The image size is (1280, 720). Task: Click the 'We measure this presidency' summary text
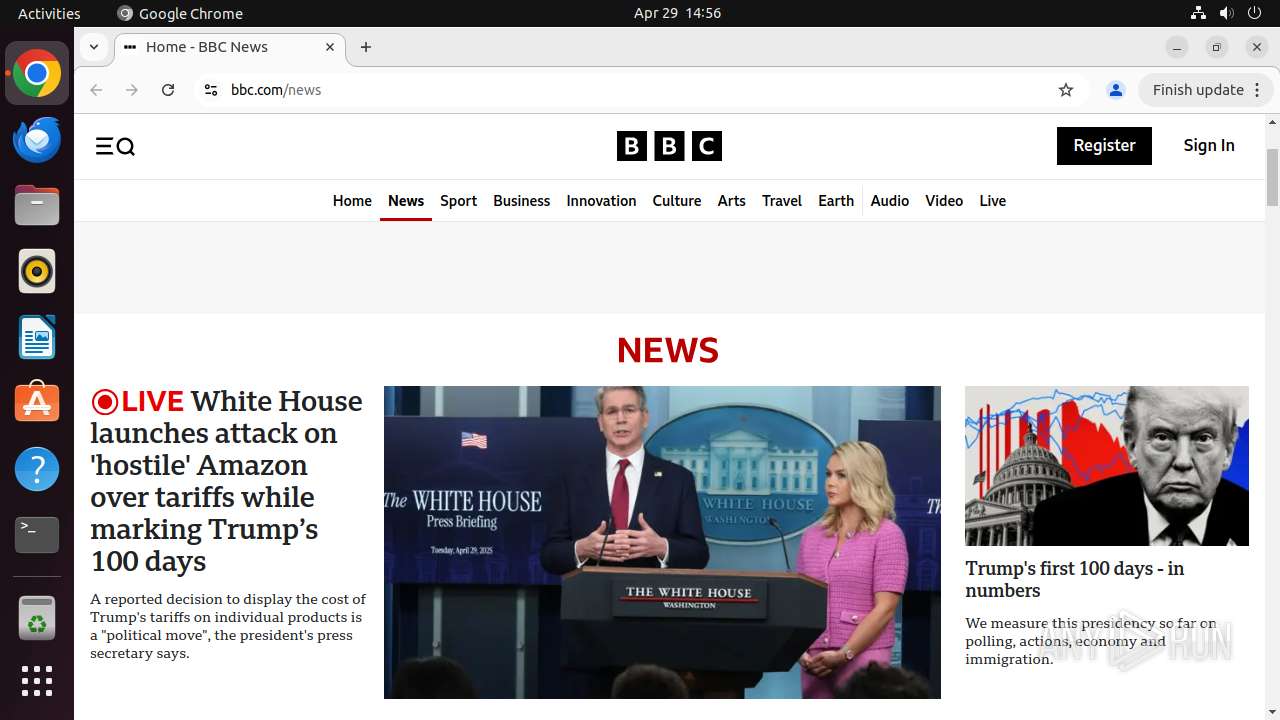1090,641
